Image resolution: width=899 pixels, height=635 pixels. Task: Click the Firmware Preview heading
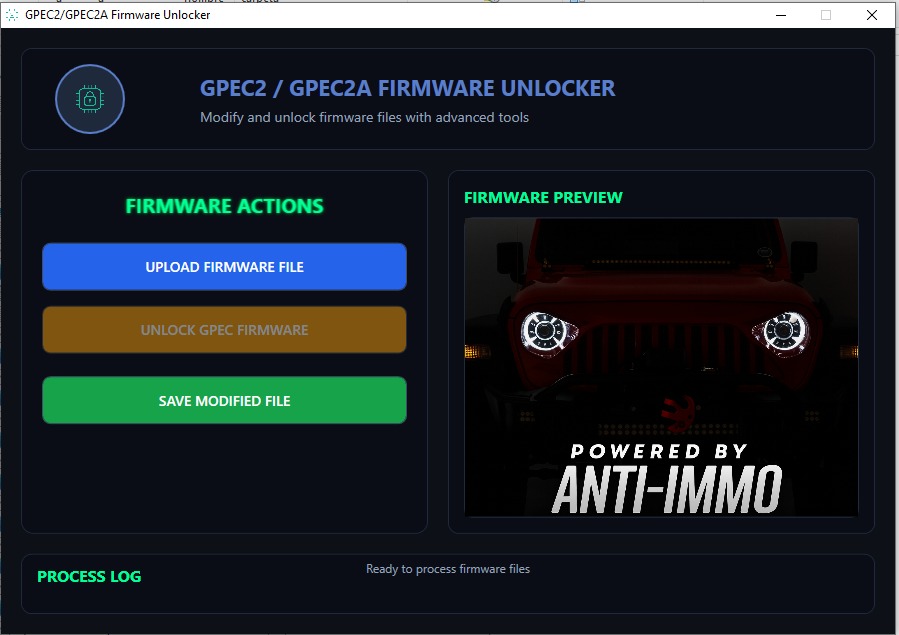point(543,198)
